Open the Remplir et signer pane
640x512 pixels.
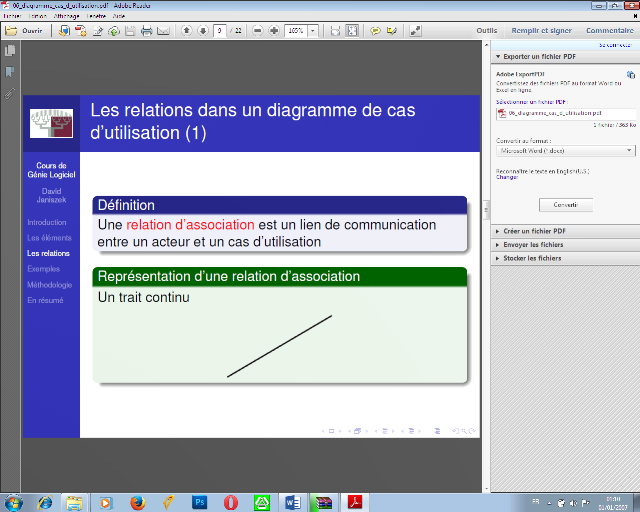pyautogui.click(x=541, y=31)
